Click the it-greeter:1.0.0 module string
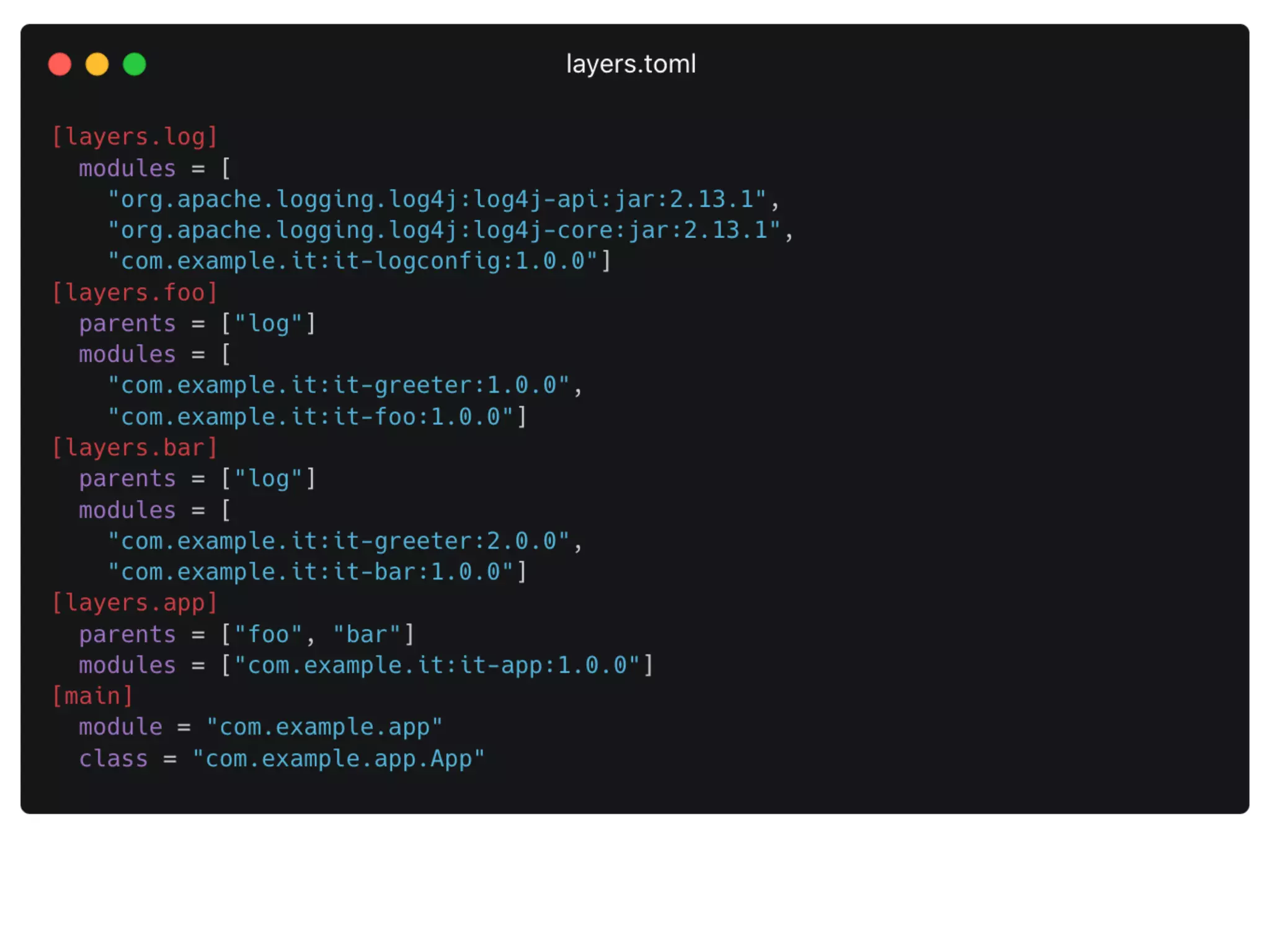 coord(339,386)
